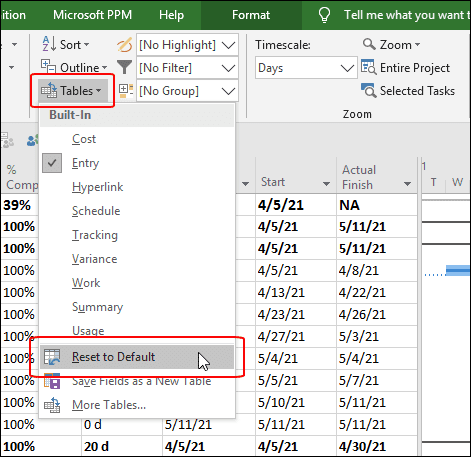
Task: Open the Help tab
Action: (x=171, y=15)
